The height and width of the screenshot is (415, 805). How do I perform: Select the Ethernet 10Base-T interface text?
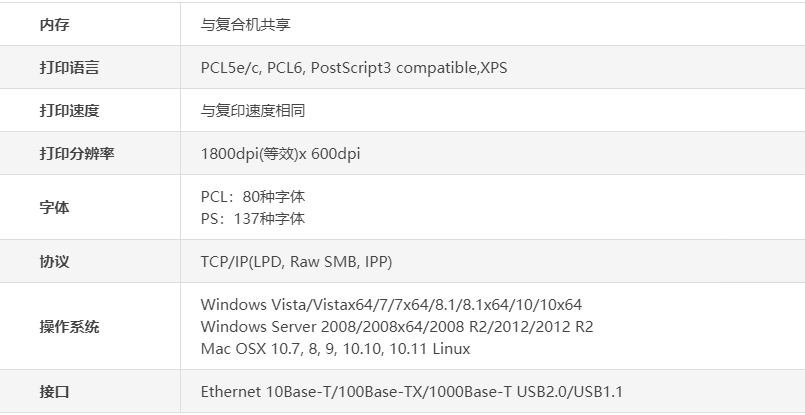[356, 392]
